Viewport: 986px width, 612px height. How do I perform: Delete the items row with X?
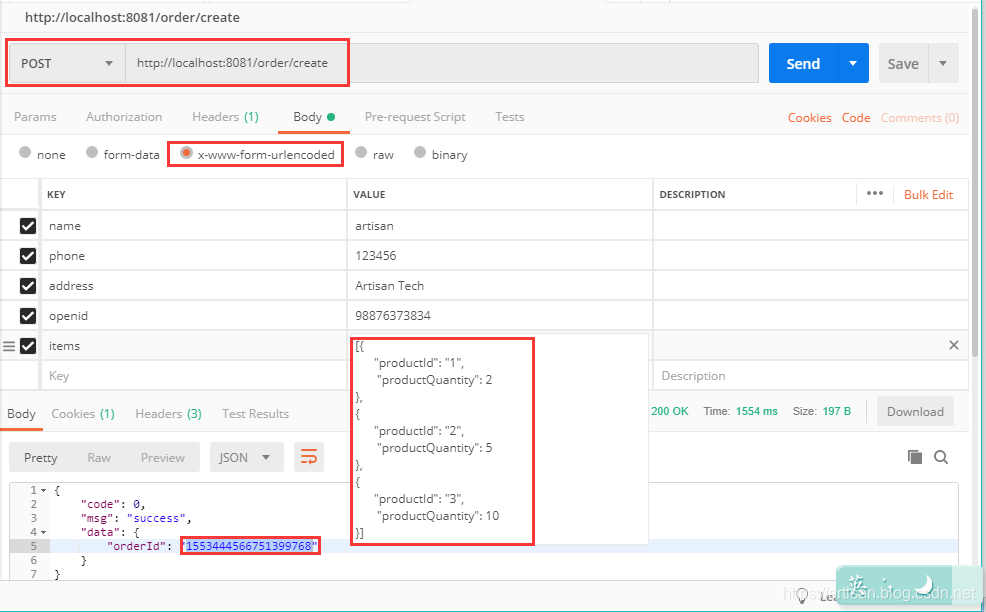pos(953,345)
